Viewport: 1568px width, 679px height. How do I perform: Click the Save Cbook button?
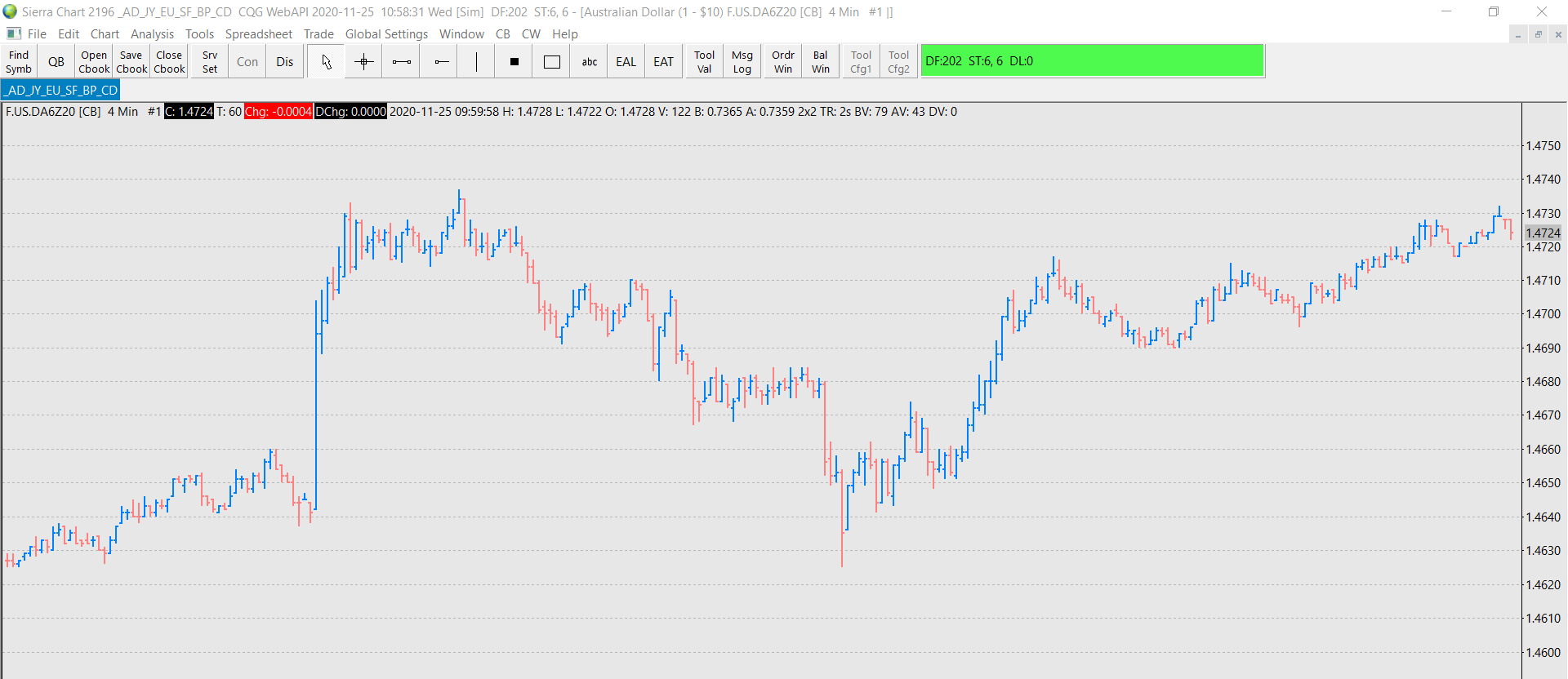point(131,62)
